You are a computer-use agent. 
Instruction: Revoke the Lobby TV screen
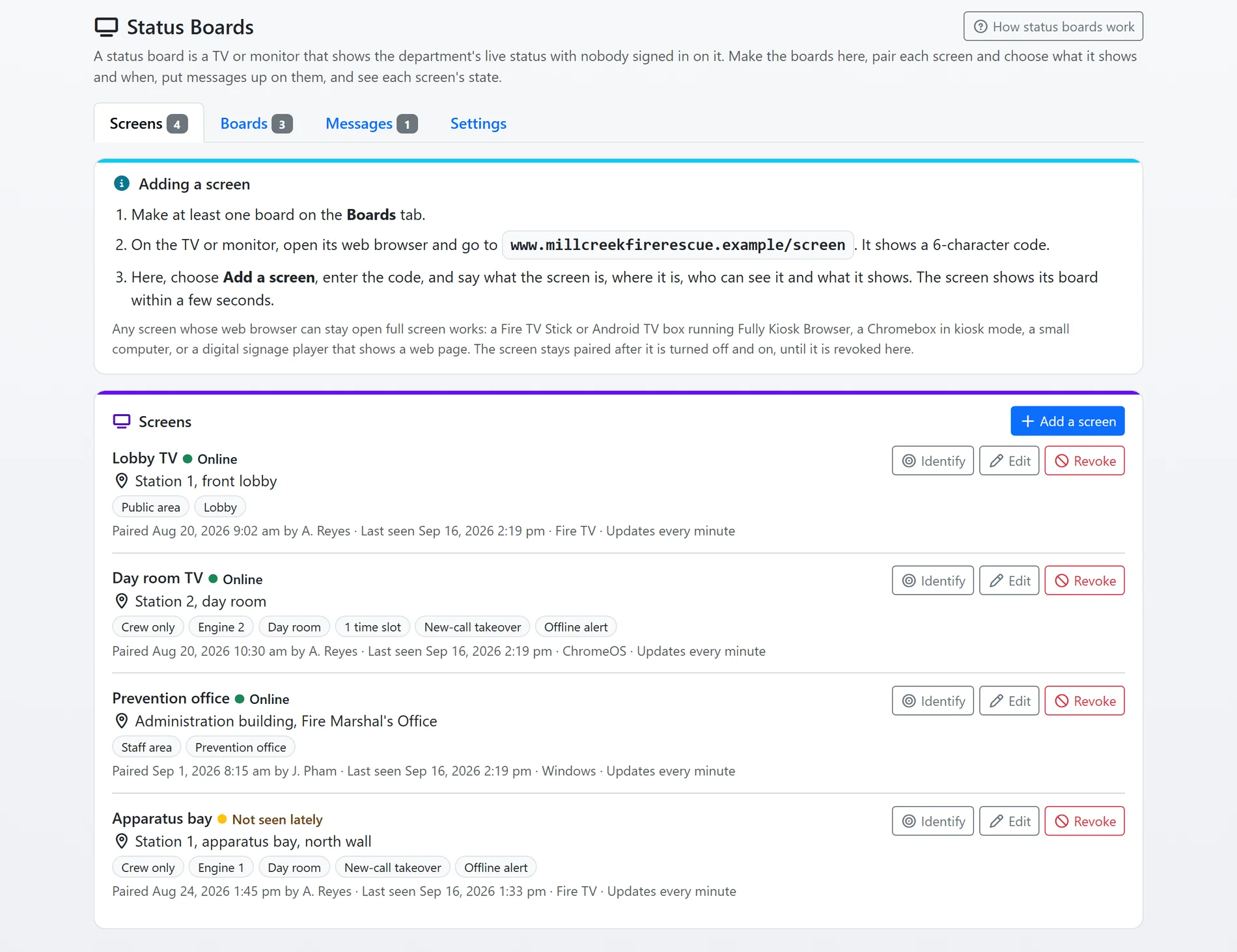pos(1085,461)
